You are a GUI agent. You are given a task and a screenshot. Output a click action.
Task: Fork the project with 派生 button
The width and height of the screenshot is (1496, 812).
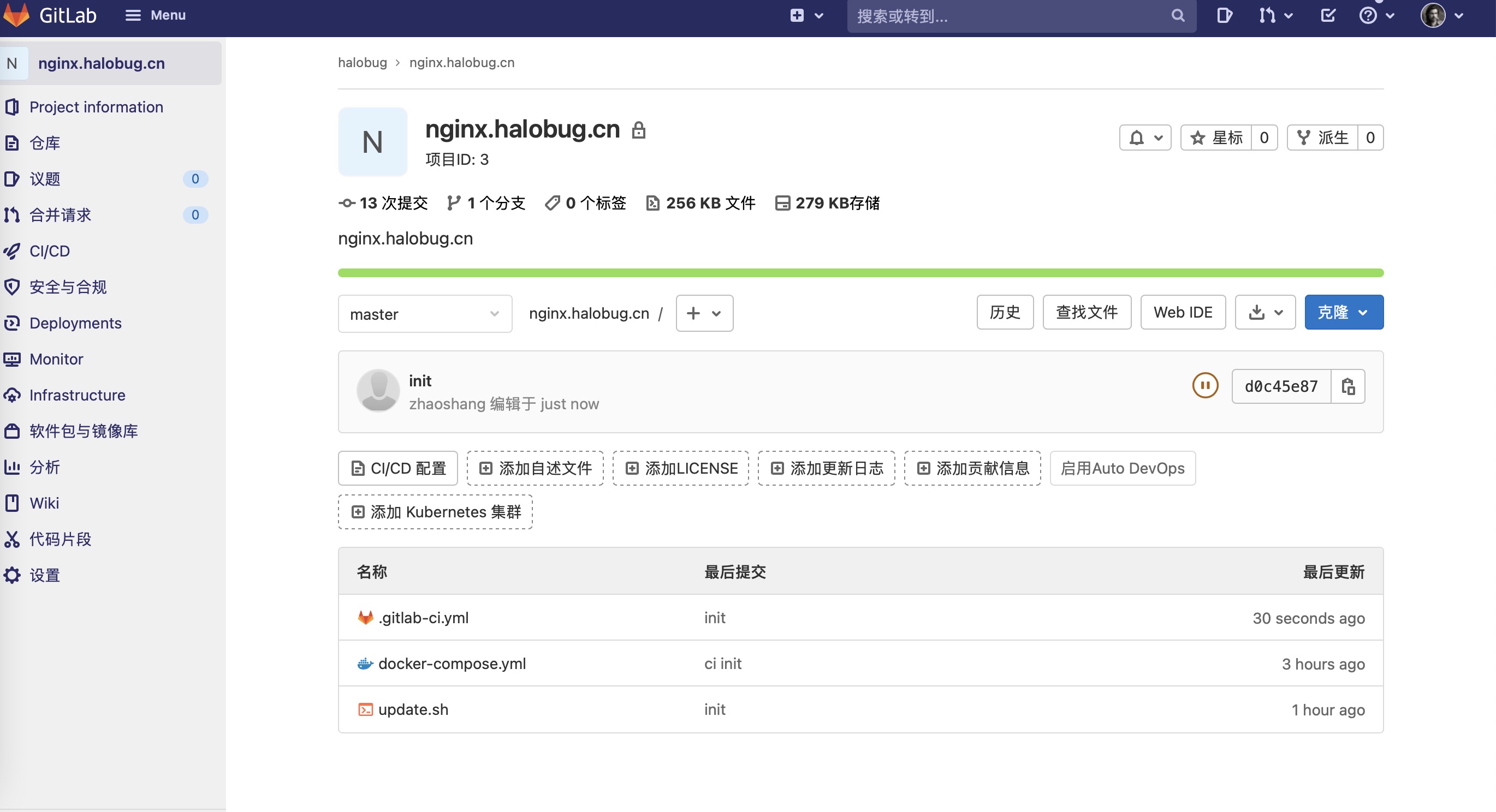coord(1322,138)
